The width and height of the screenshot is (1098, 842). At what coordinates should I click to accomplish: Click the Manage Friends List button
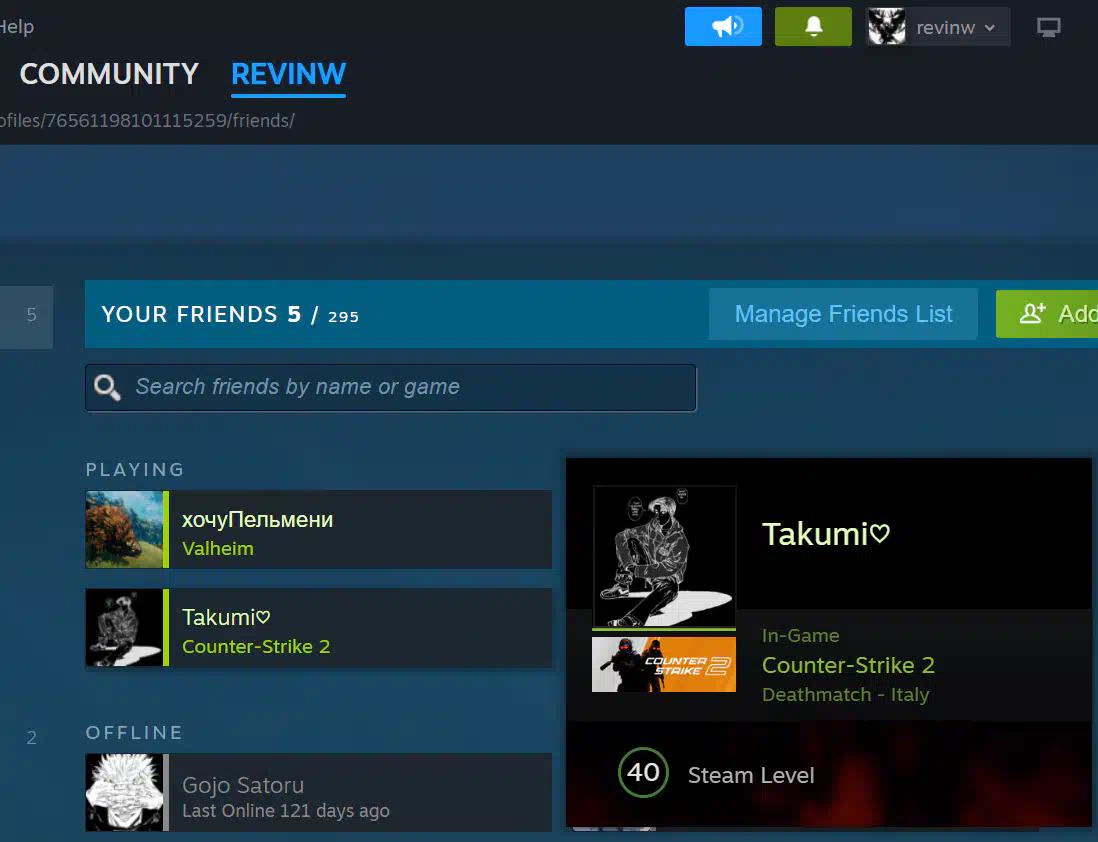pos(843,314)
